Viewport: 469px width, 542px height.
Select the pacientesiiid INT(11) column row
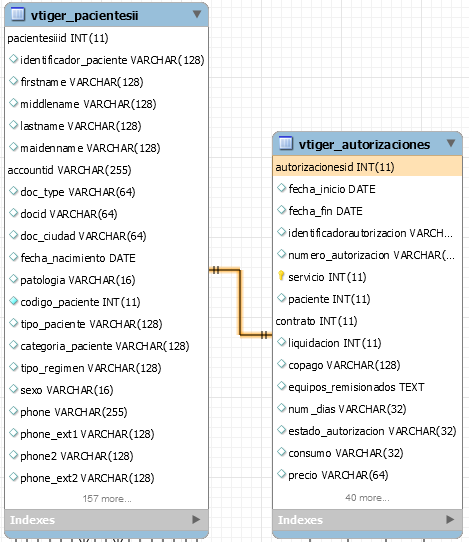pos(106,38)
